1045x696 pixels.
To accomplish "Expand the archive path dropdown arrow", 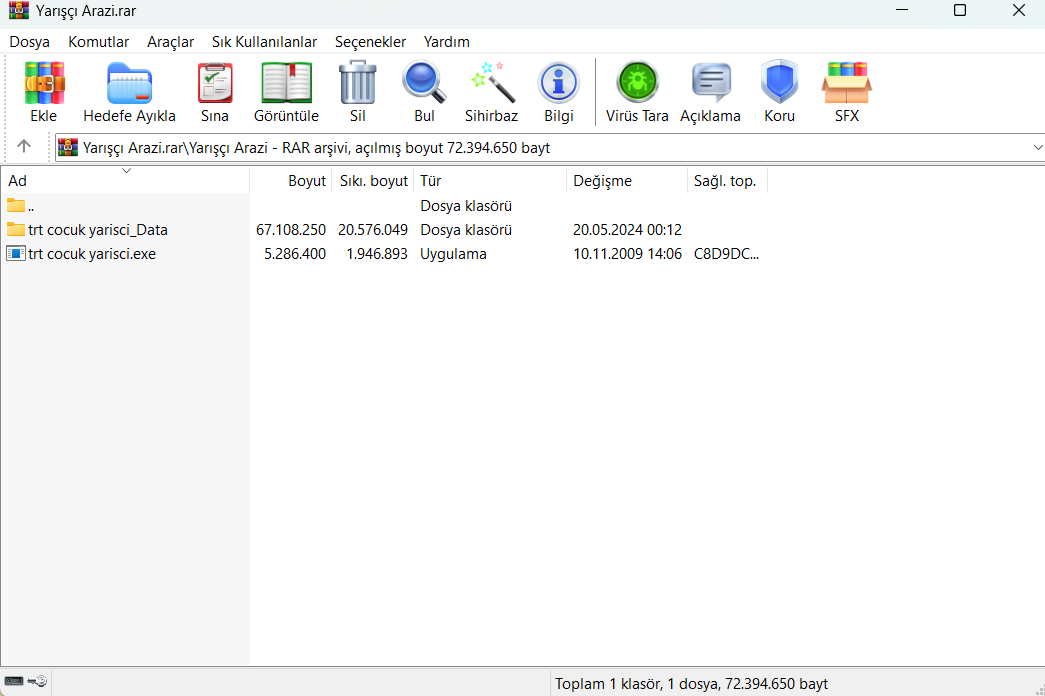I will coord(1037,147).
